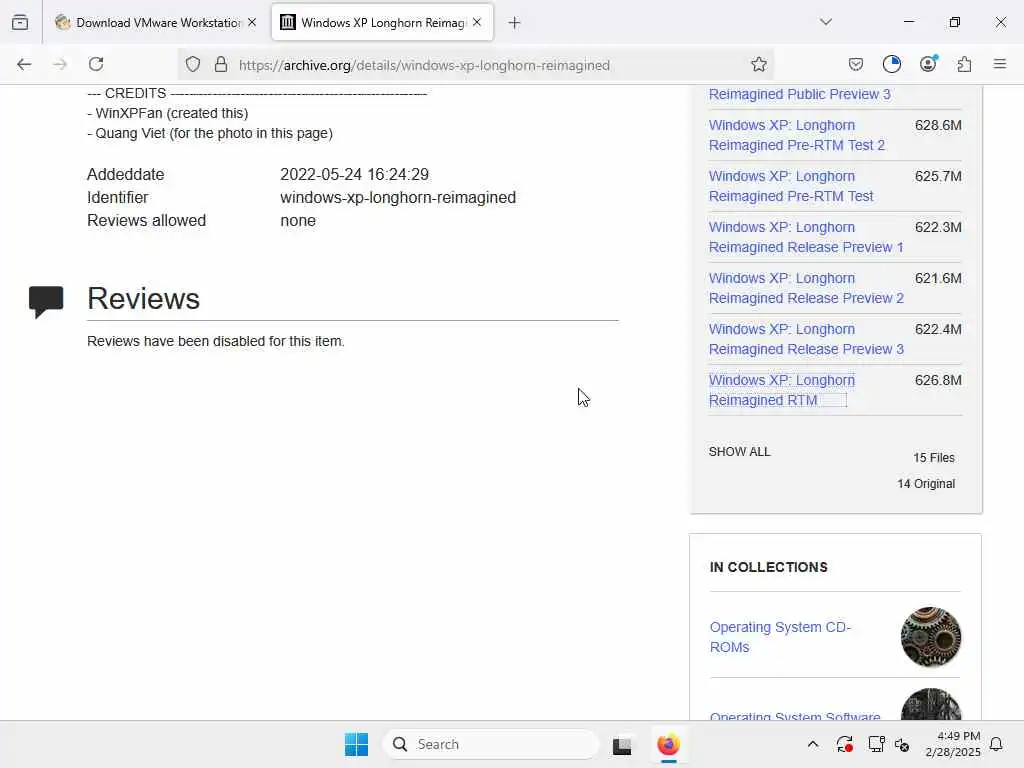The height and width of the screenshot is (768, 1024).
Task: Close the Windows XP Longhorn tab
Action: point(477,22)
